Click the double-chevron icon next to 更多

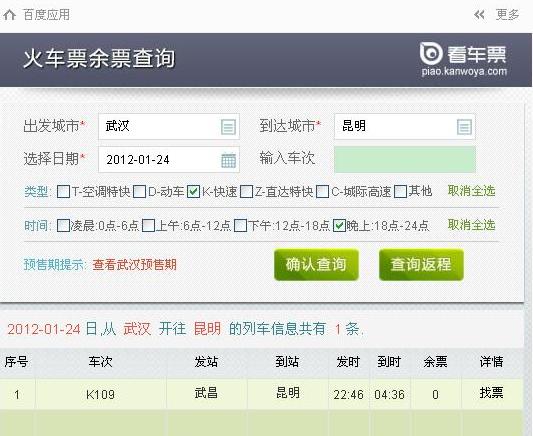tap(479, 15)
